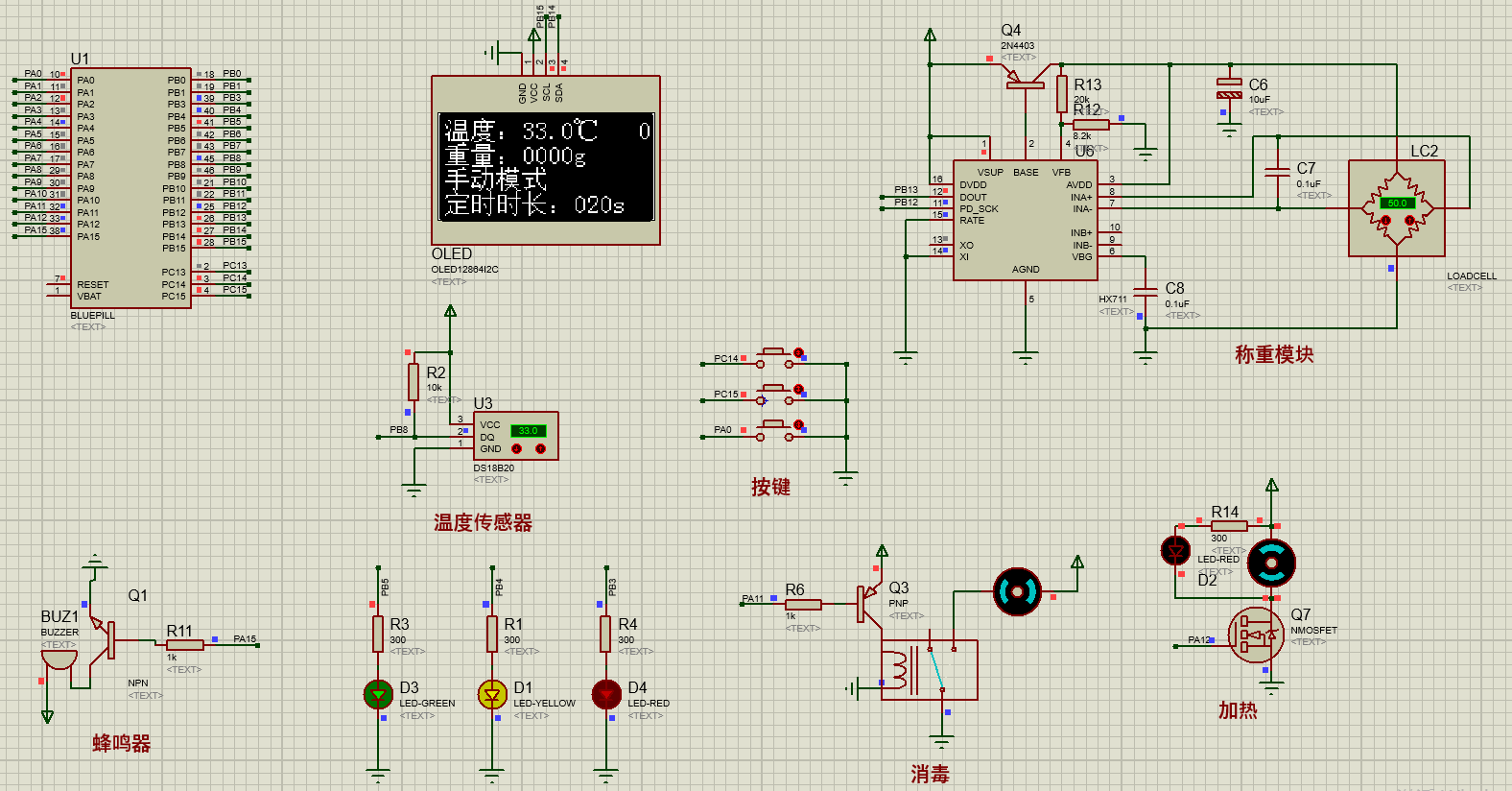The height and width of the screenshot is (791, 1512).
Task: Select the green LED D3
Action: [x=378, y=693]
